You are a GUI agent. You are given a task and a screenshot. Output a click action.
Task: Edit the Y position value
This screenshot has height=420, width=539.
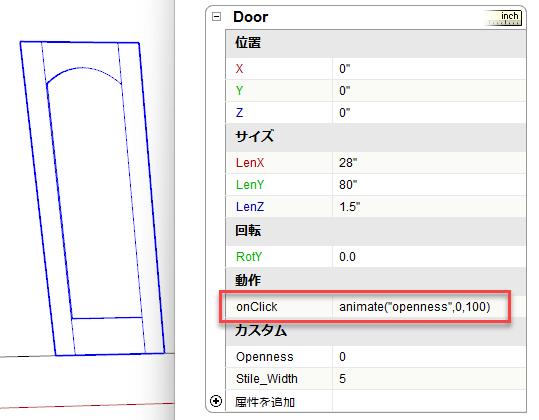click(429, 91)
